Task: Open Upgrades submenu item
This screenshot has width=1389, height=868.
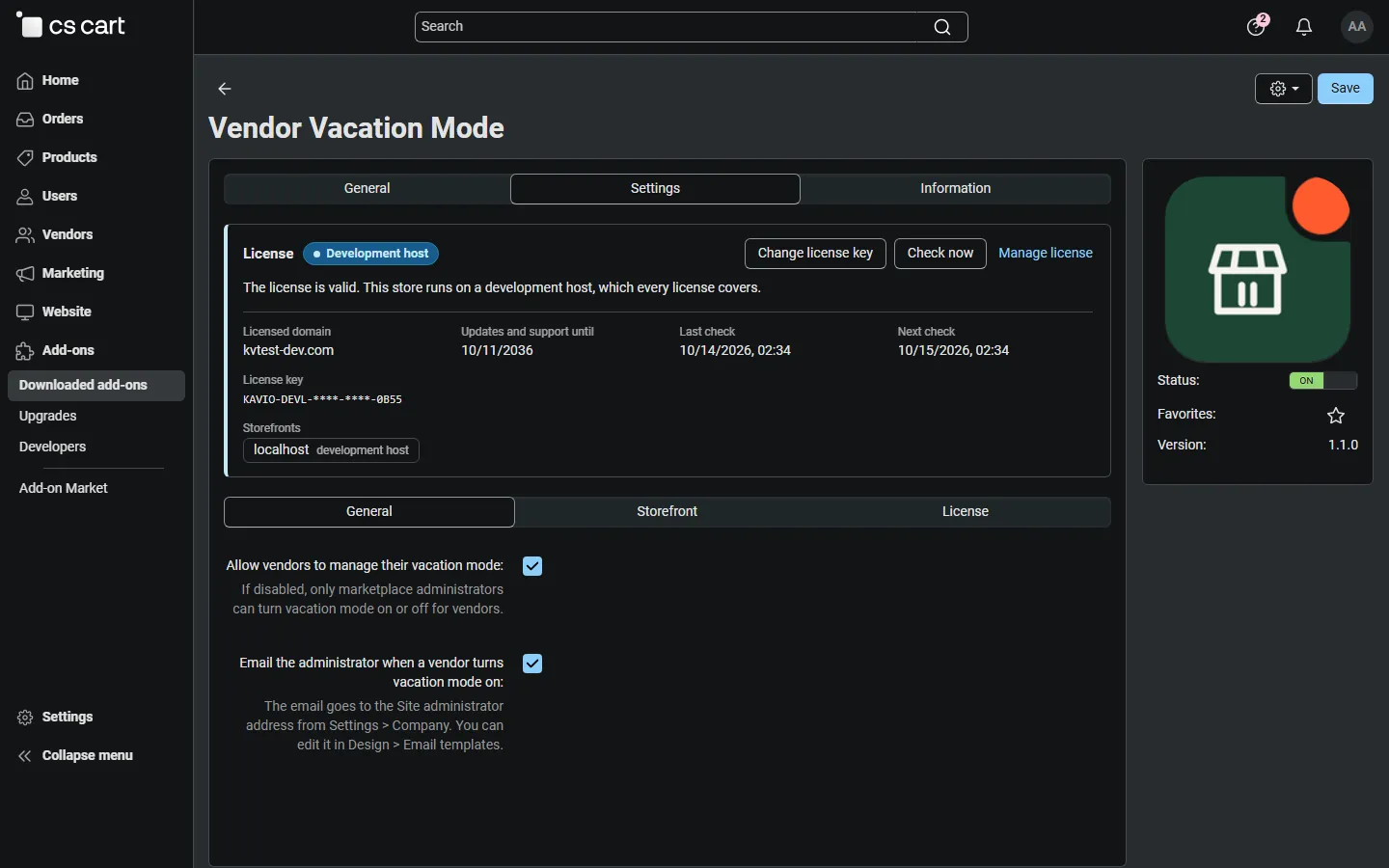Action: click(48, 417)
